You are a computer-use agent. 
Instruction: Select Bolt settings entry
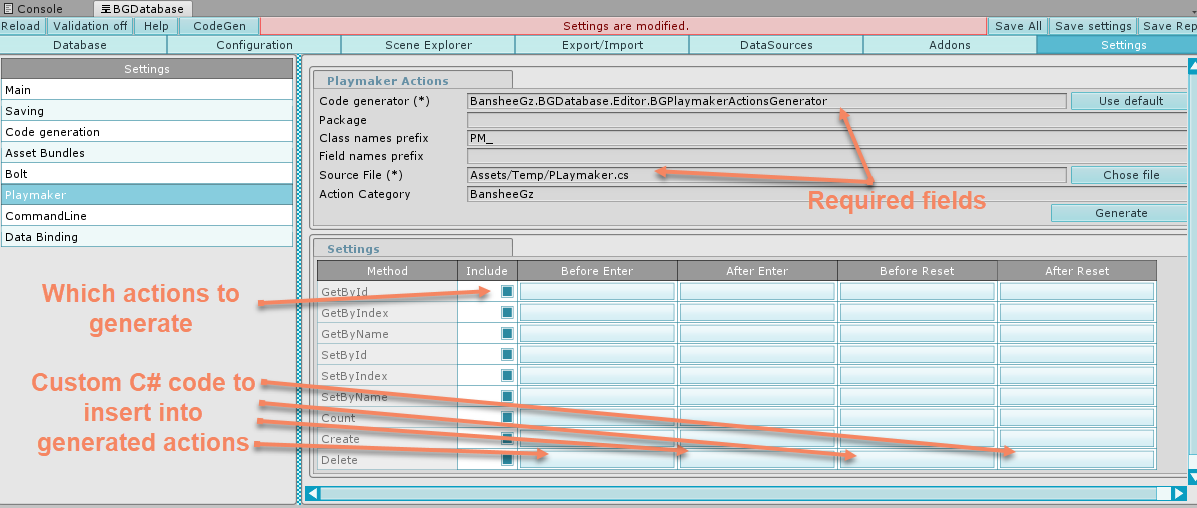pyautogui.click(x=147, y=174)
